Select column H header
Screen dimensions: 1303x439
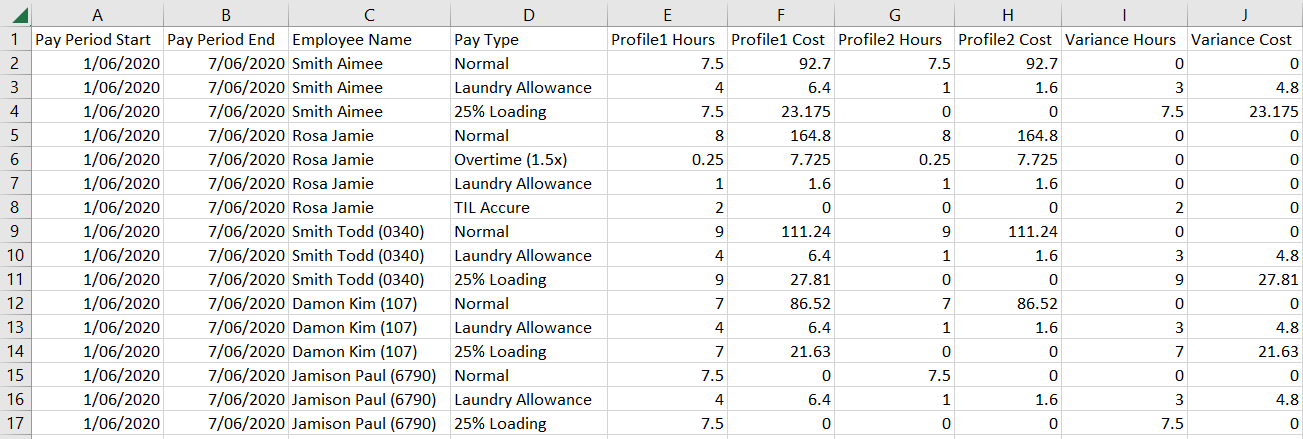click(x=1007, y=15)
